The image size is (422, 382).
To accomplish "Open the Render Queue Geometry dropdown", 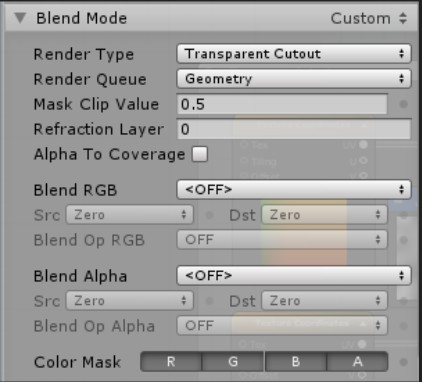I will (294, 79).
